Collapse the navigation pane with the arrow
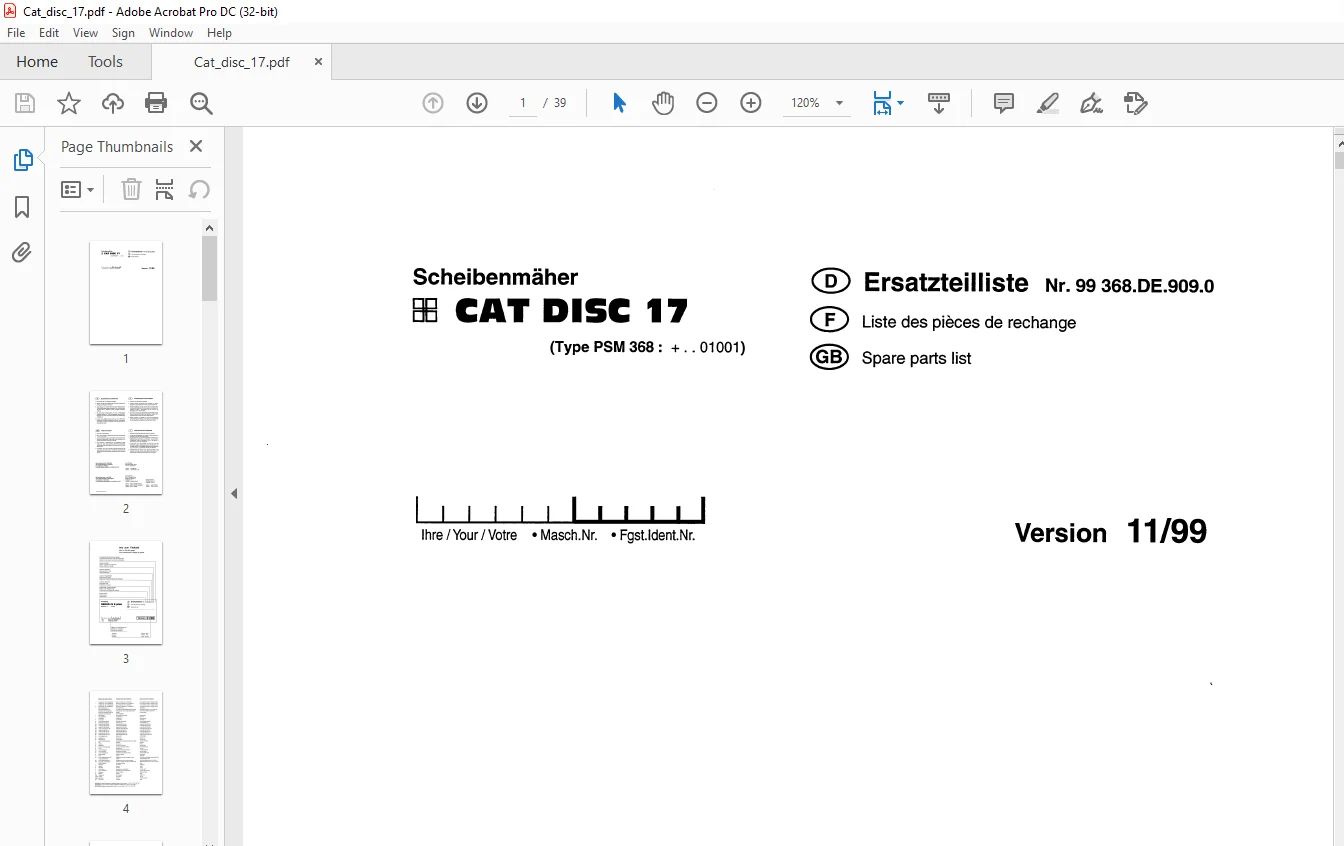1344x846 pixels. tap(234, 493)
